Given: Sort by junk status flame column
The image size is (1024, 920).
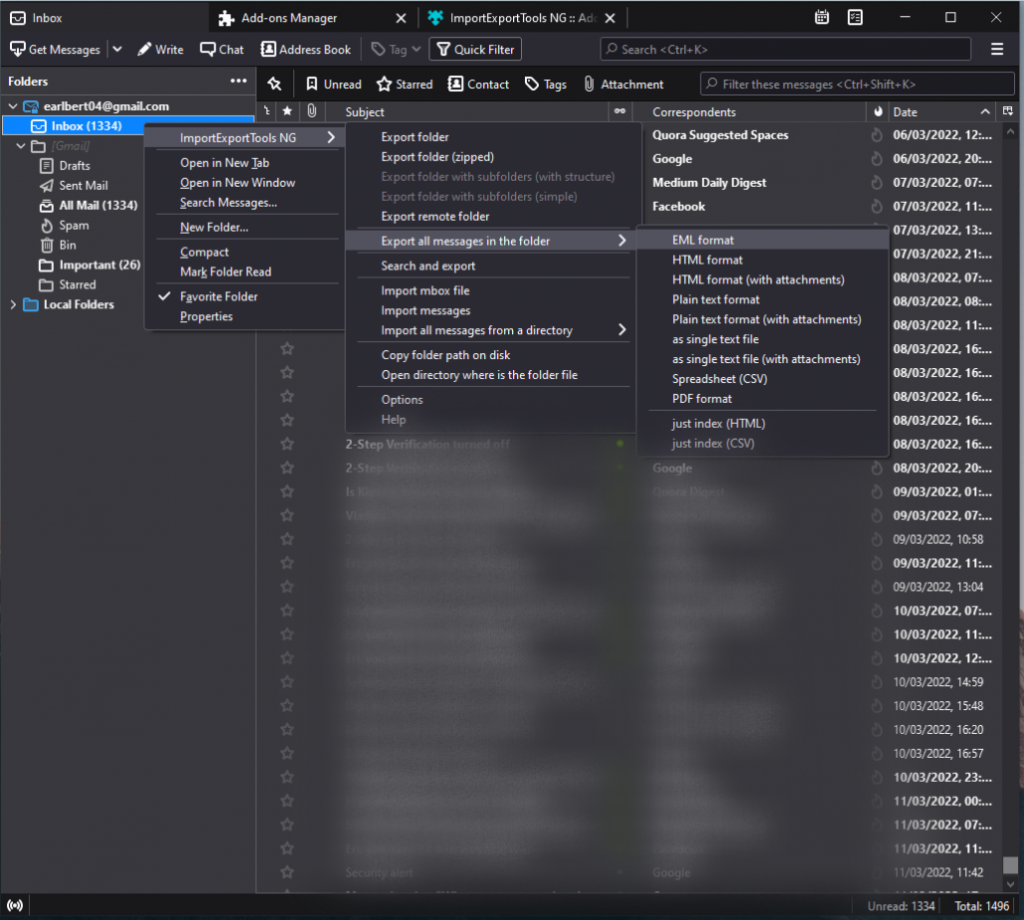Looking at the screenshot, I should pos(878,112).
